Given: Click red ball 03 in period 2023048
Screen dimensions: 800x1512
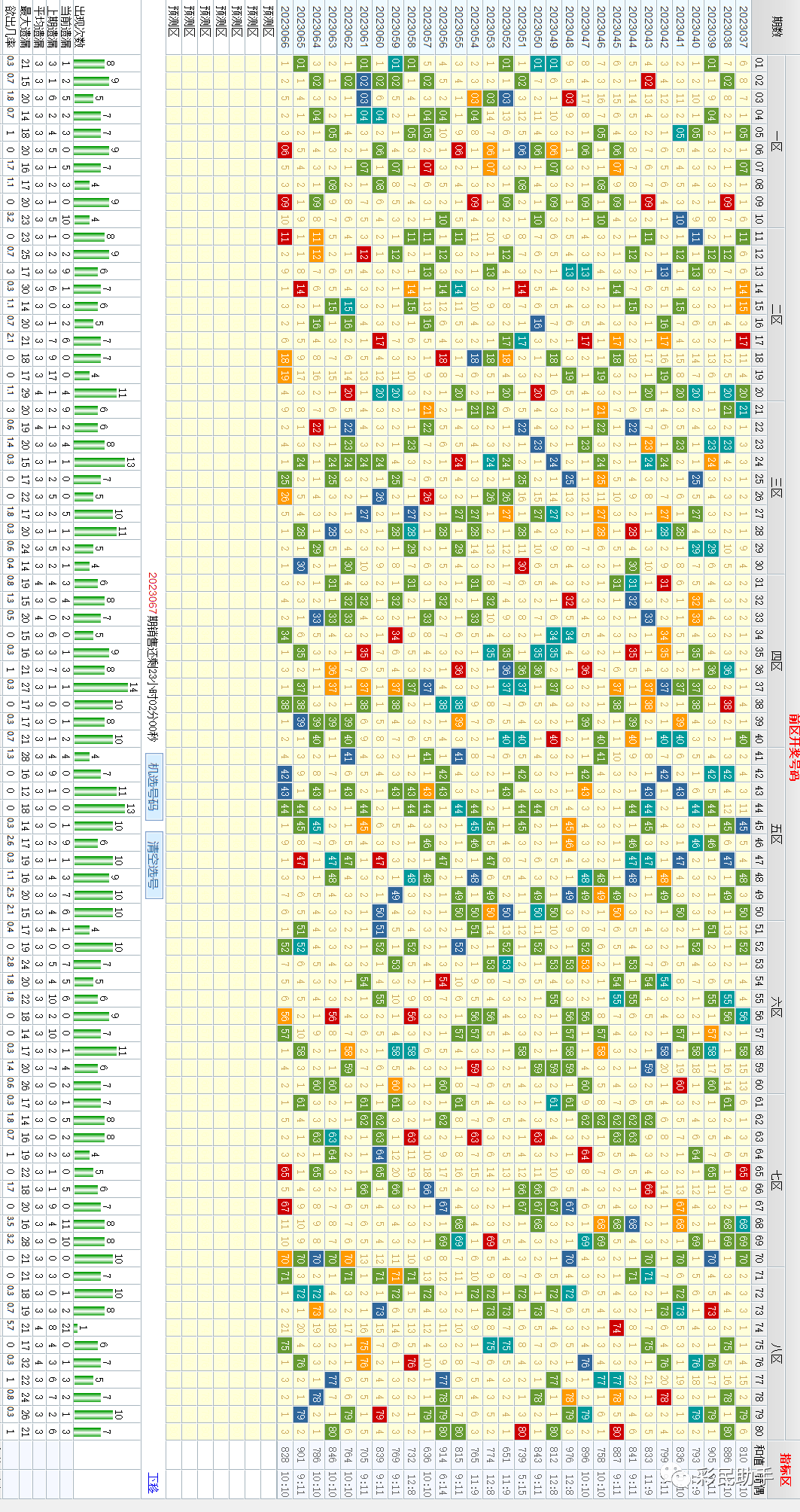Looking at the screenshot, I should [x=569, y=98].
